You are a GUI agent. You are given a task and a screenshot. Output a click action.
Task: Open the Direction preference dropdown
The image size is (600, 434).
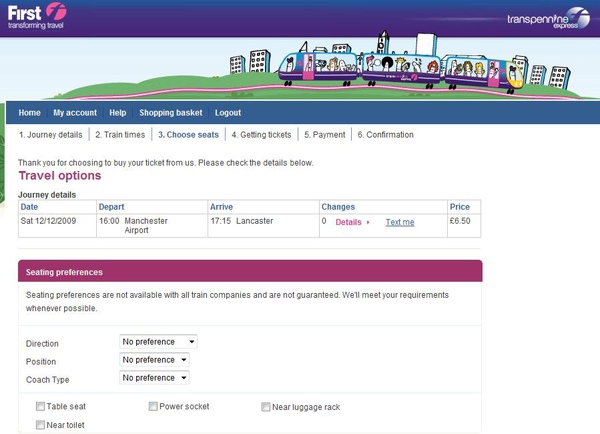coord(158,341)
